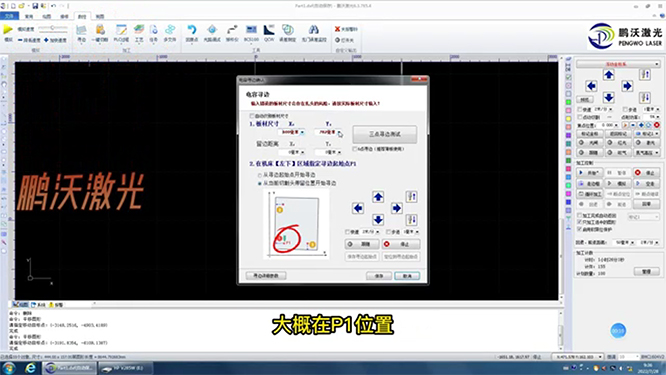Toggle the checkbox below three-point test button
666x375 pixels.
pos(355,149)
